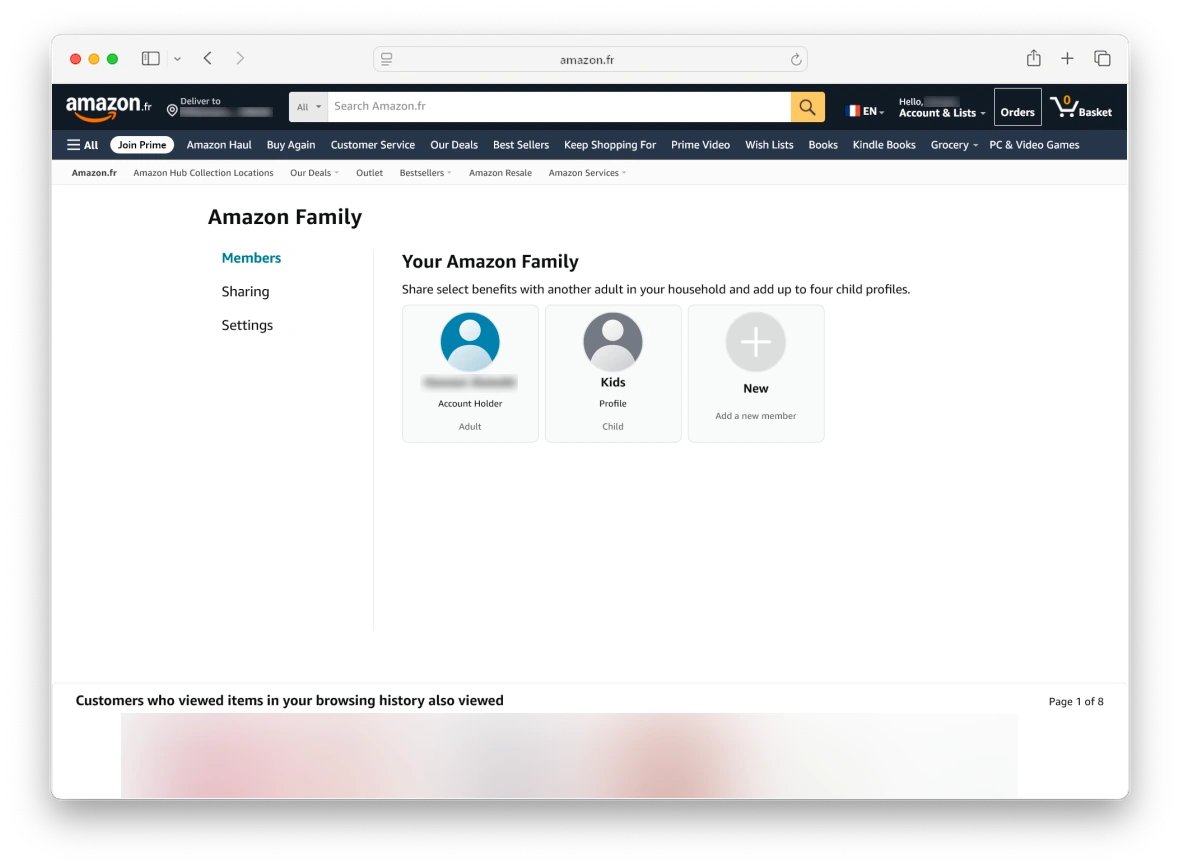Image resolution: width=1180 pixels, height=867 pixels.
Task: Click the Safari share icon
Action: (x=1033, y=58)
